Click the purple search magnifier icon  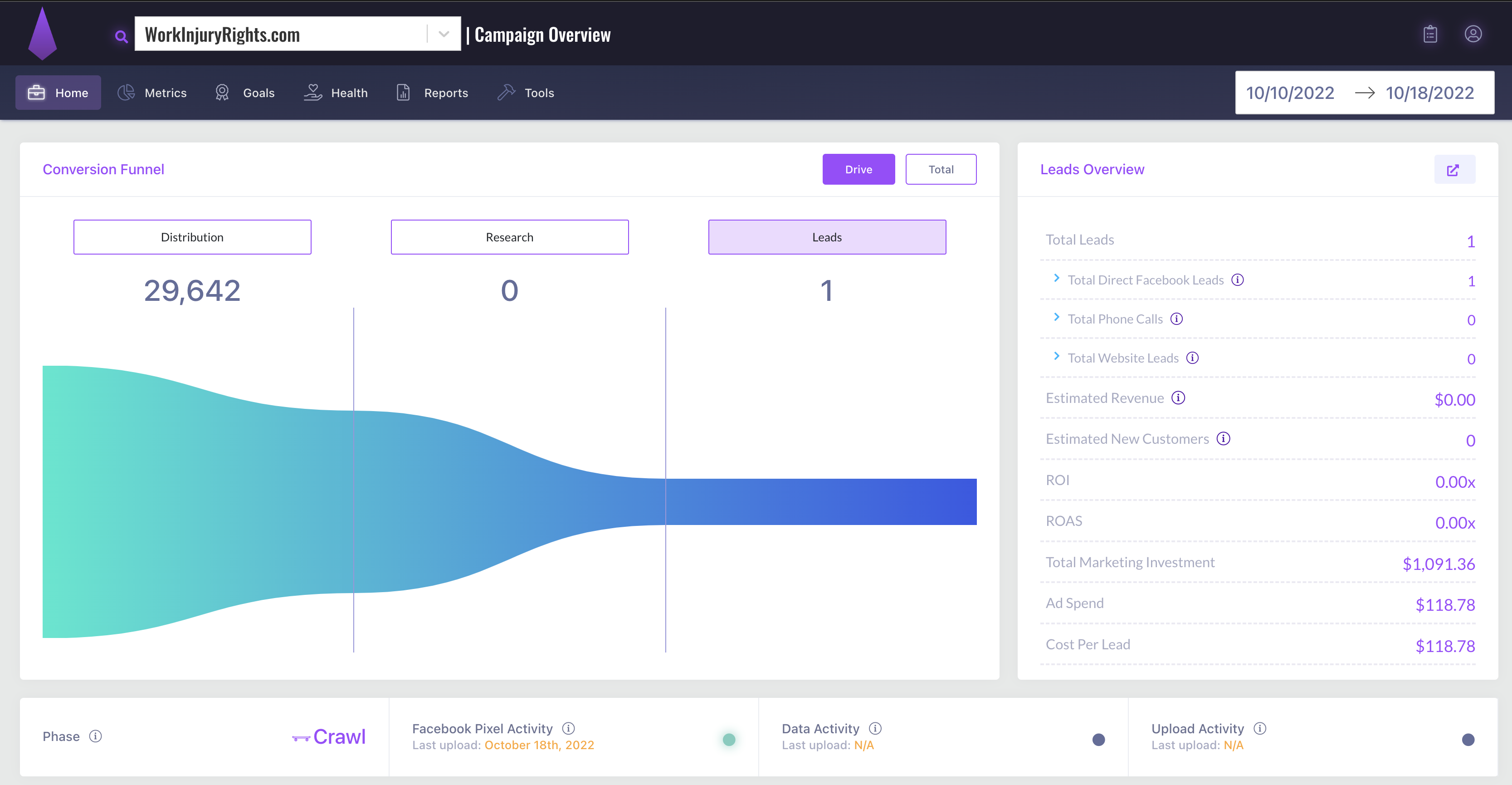pyautogui.click(x=121, y=36)
